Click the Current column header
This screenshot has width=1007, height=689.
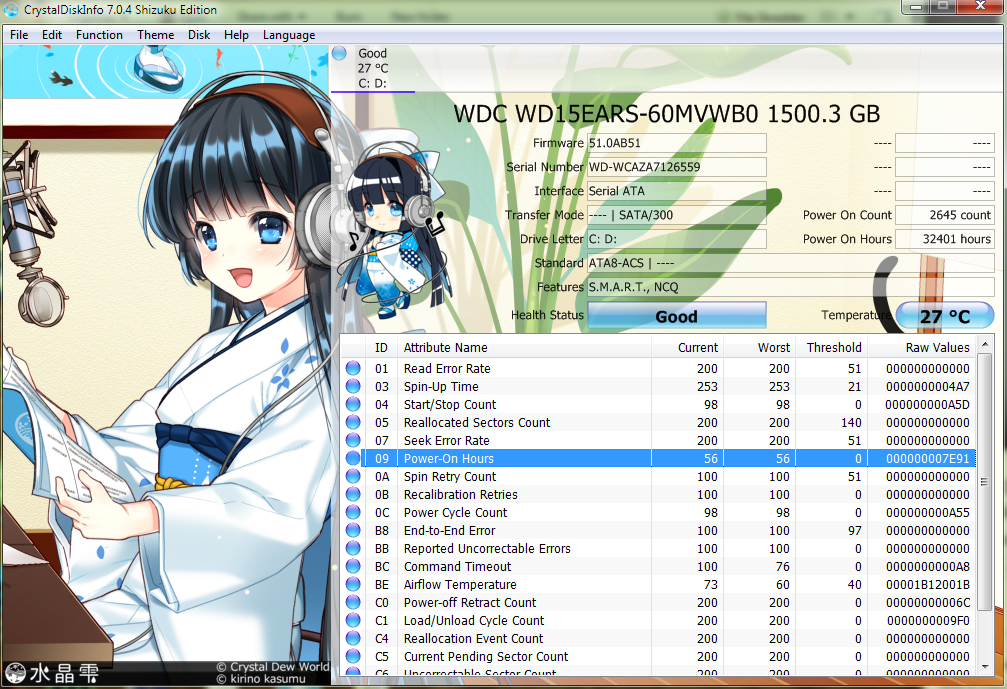(x=687, y=347)
